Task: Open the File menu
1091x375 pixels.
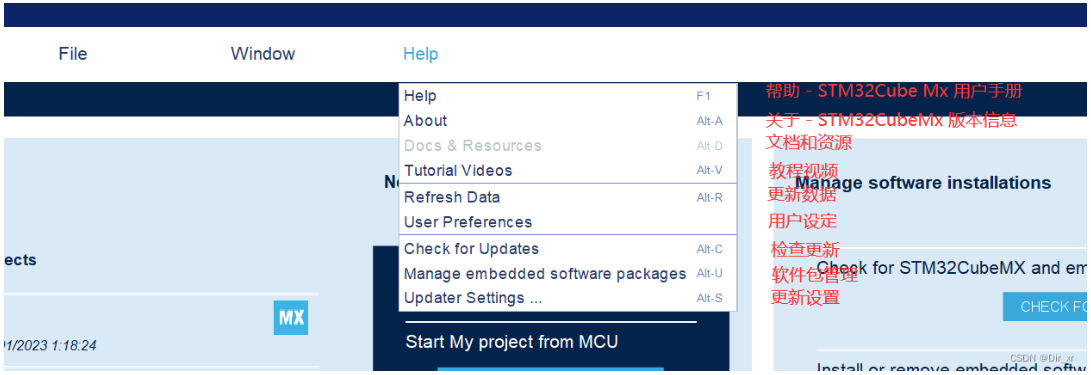Action: point(73,54)
